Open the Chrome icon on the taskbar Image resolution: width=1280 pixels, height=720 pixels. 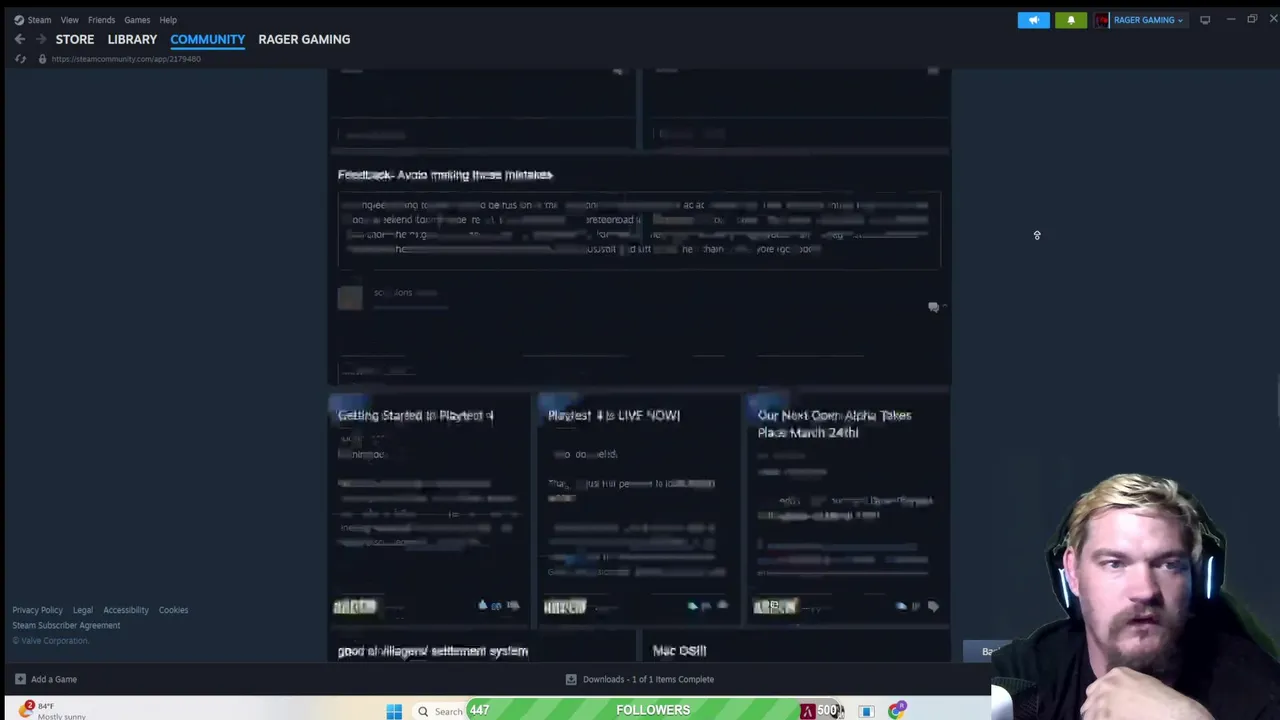coord(897,710)
